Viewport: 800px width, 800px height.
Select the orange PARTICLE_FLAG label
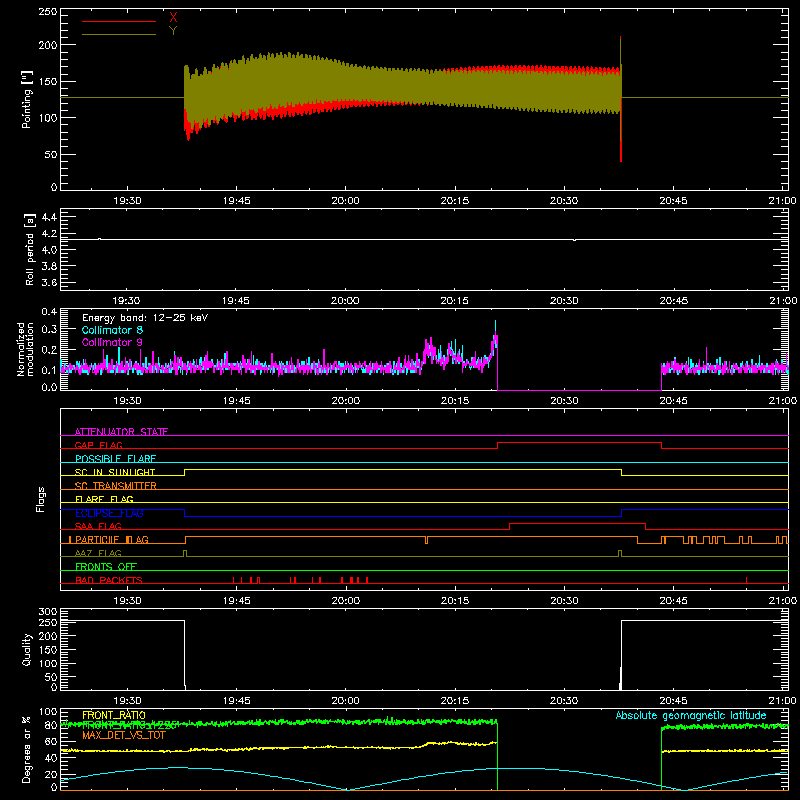112,539
